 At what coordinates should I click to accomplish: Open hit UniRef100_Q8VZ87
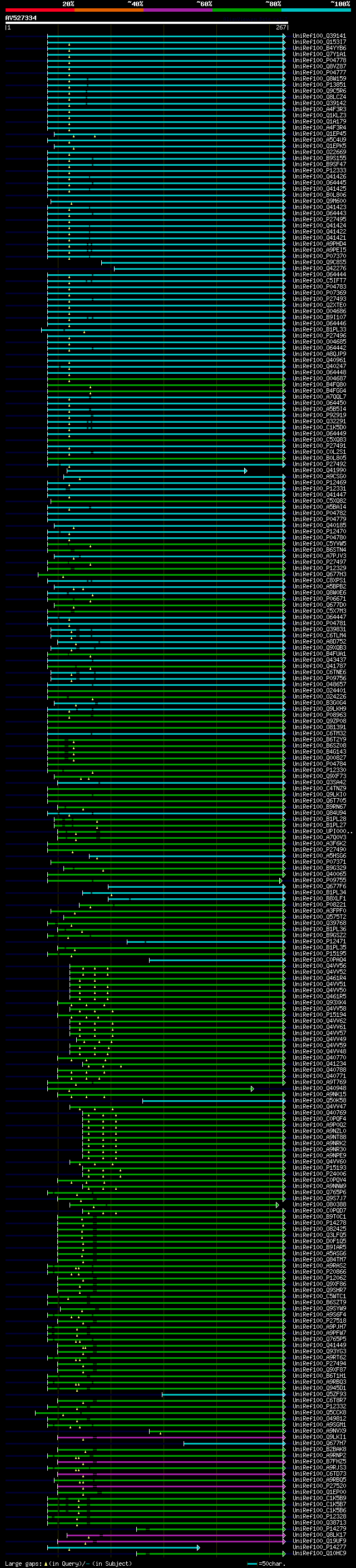click(319, 66)
